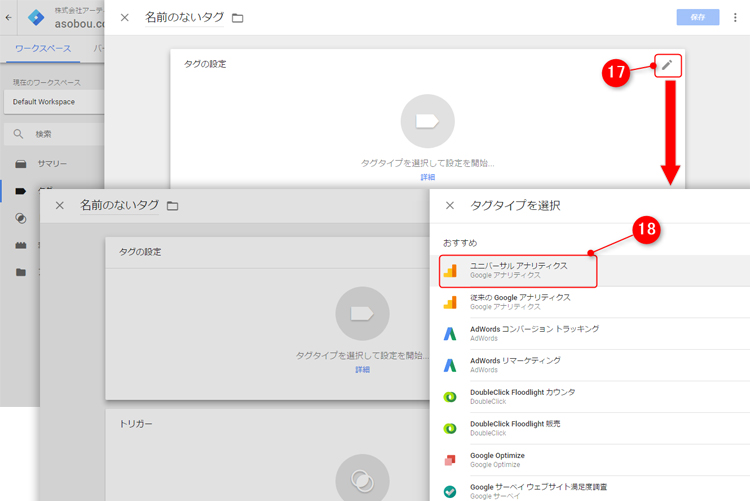Click the トリガー placeholder circle icon

(362, 479)
